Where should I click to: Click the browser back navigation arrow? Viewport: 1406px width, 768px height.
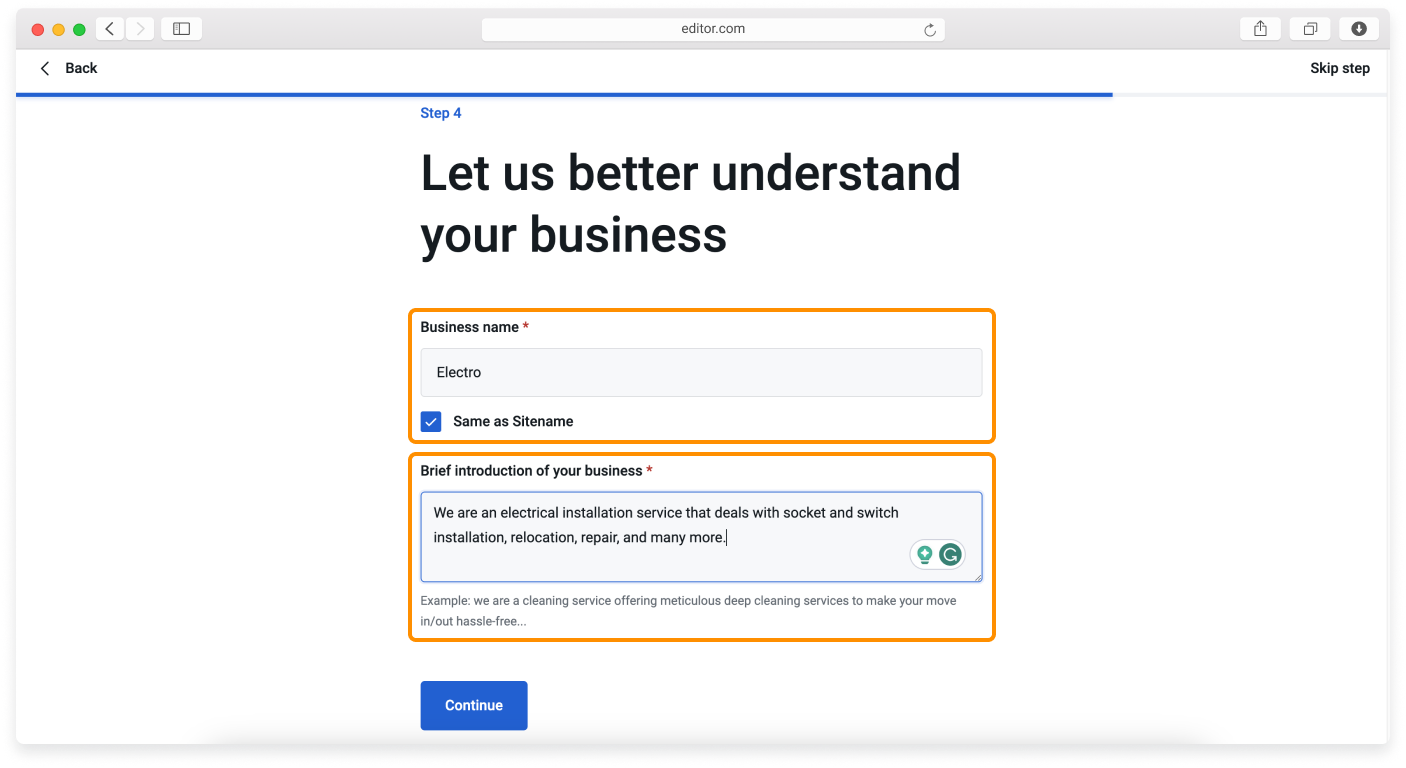click(110, 29)
